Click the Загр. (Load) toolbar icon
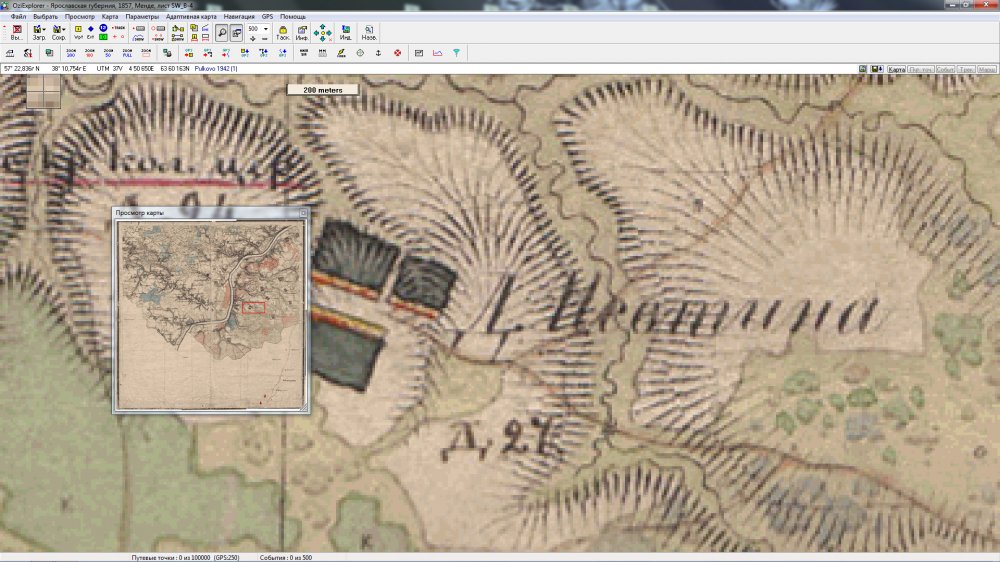This screenshot has width=1000, height=562. click(38, 30)
